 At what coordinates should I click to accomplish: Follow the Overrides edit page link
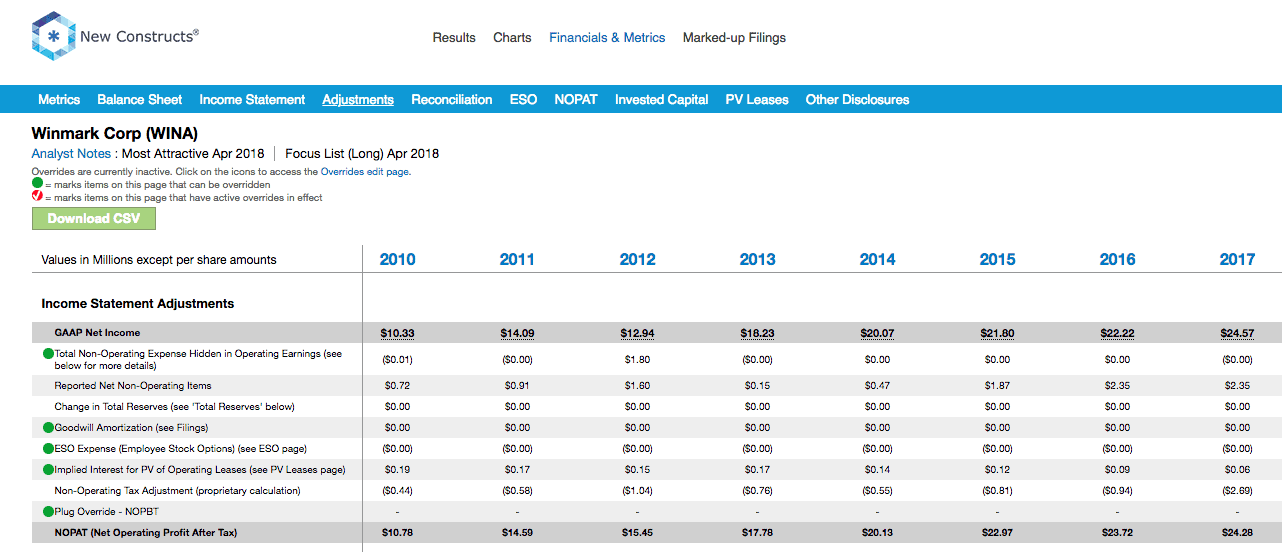tap(365, 172)
